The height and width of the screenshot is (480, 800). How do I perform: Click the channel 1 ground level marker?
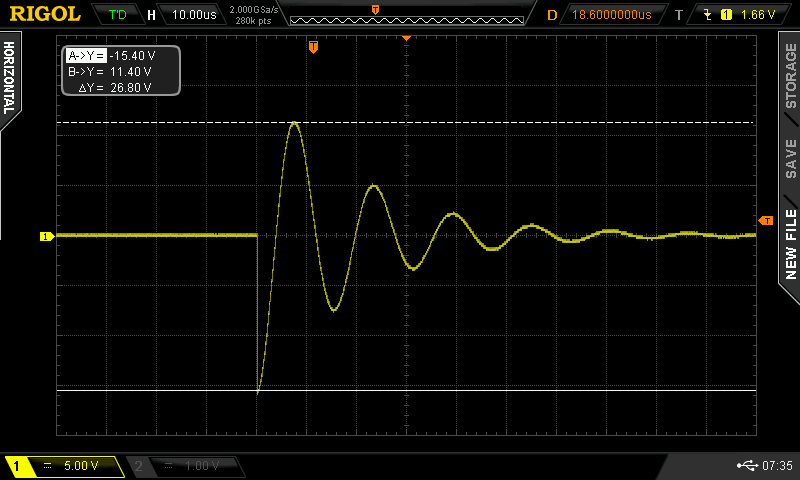coord(47,236)
